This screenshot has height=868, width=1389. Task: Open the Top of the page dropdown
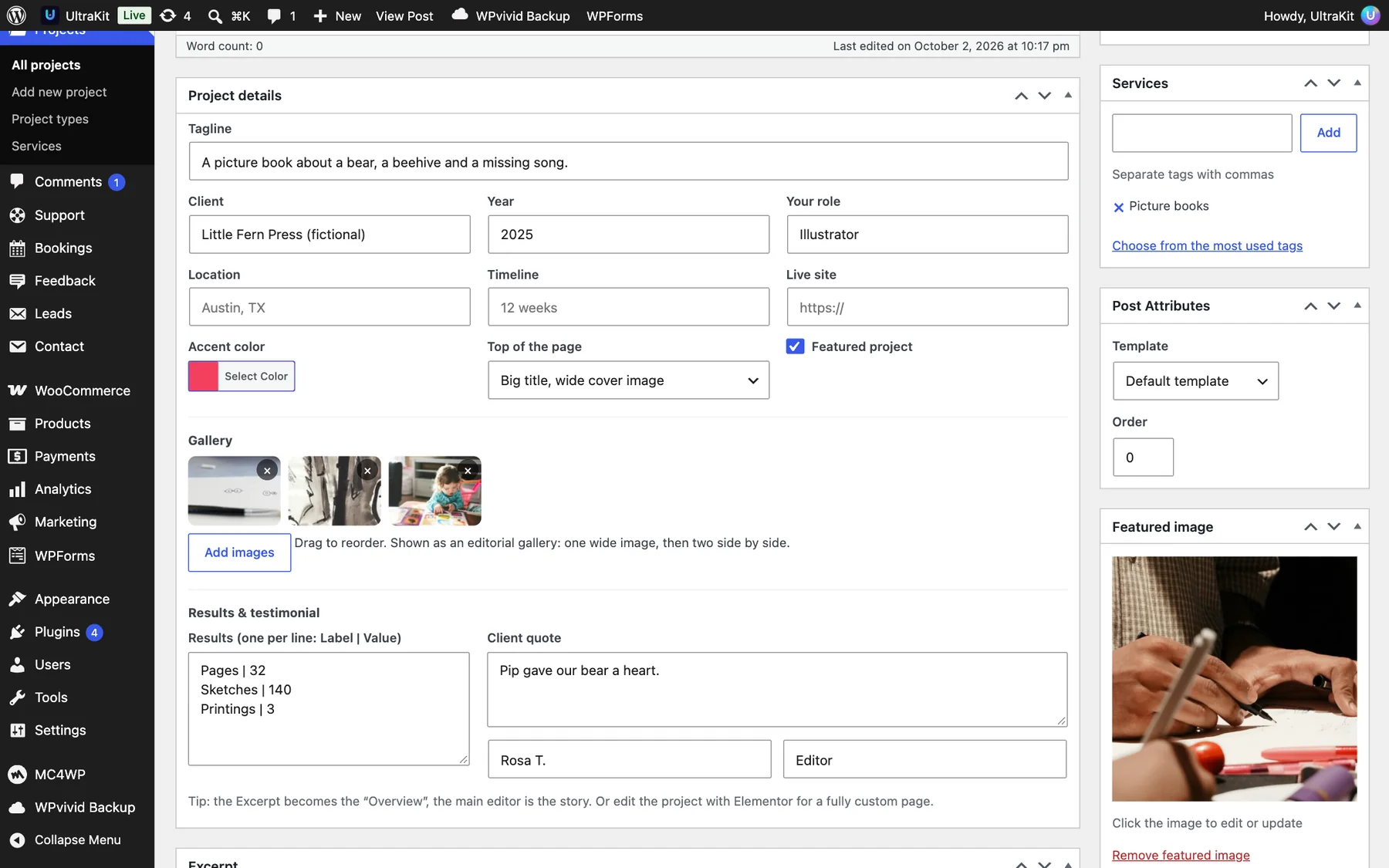[628, 380]
